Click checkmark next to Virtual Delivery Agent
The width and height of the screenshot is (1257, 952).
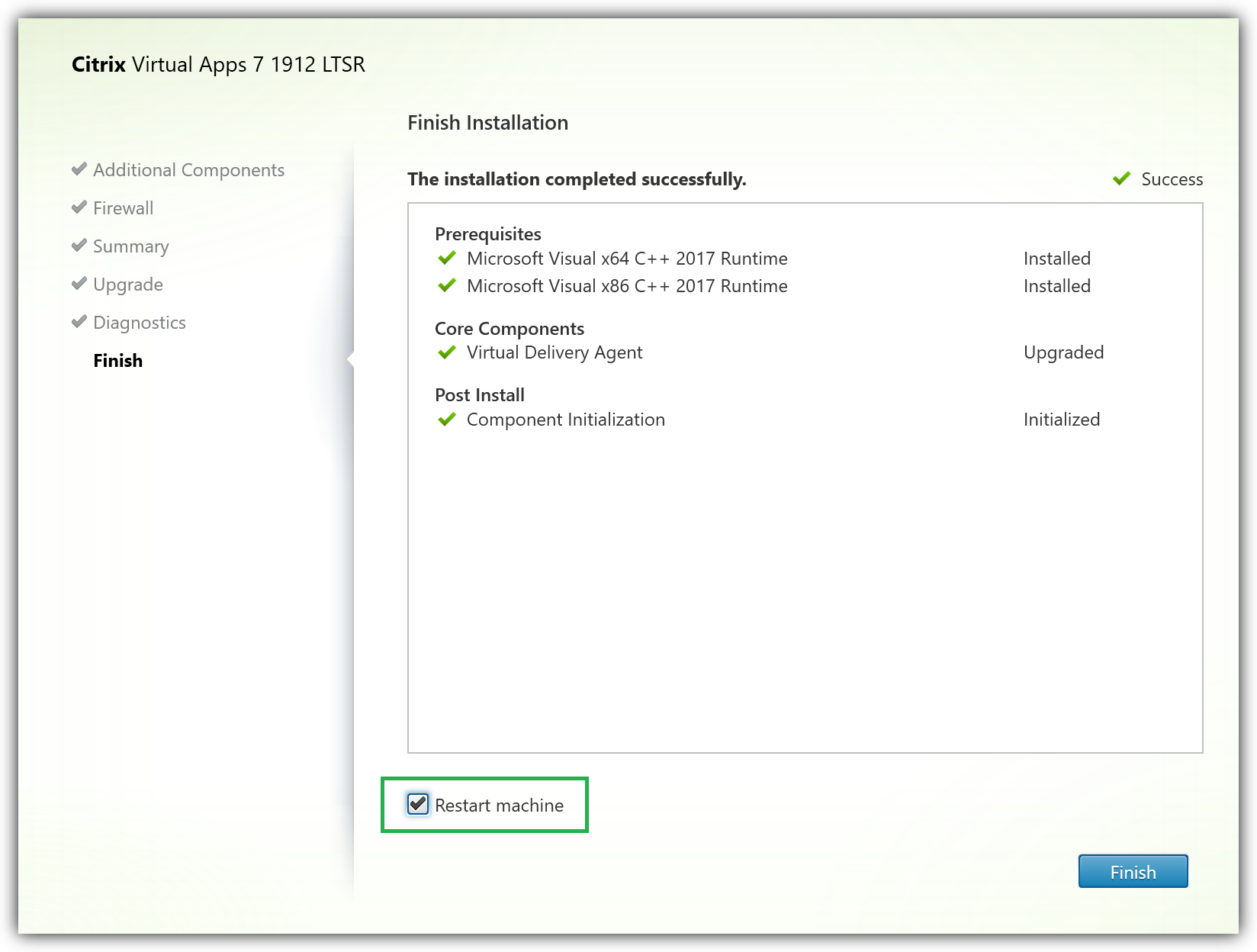coord(447,352)
